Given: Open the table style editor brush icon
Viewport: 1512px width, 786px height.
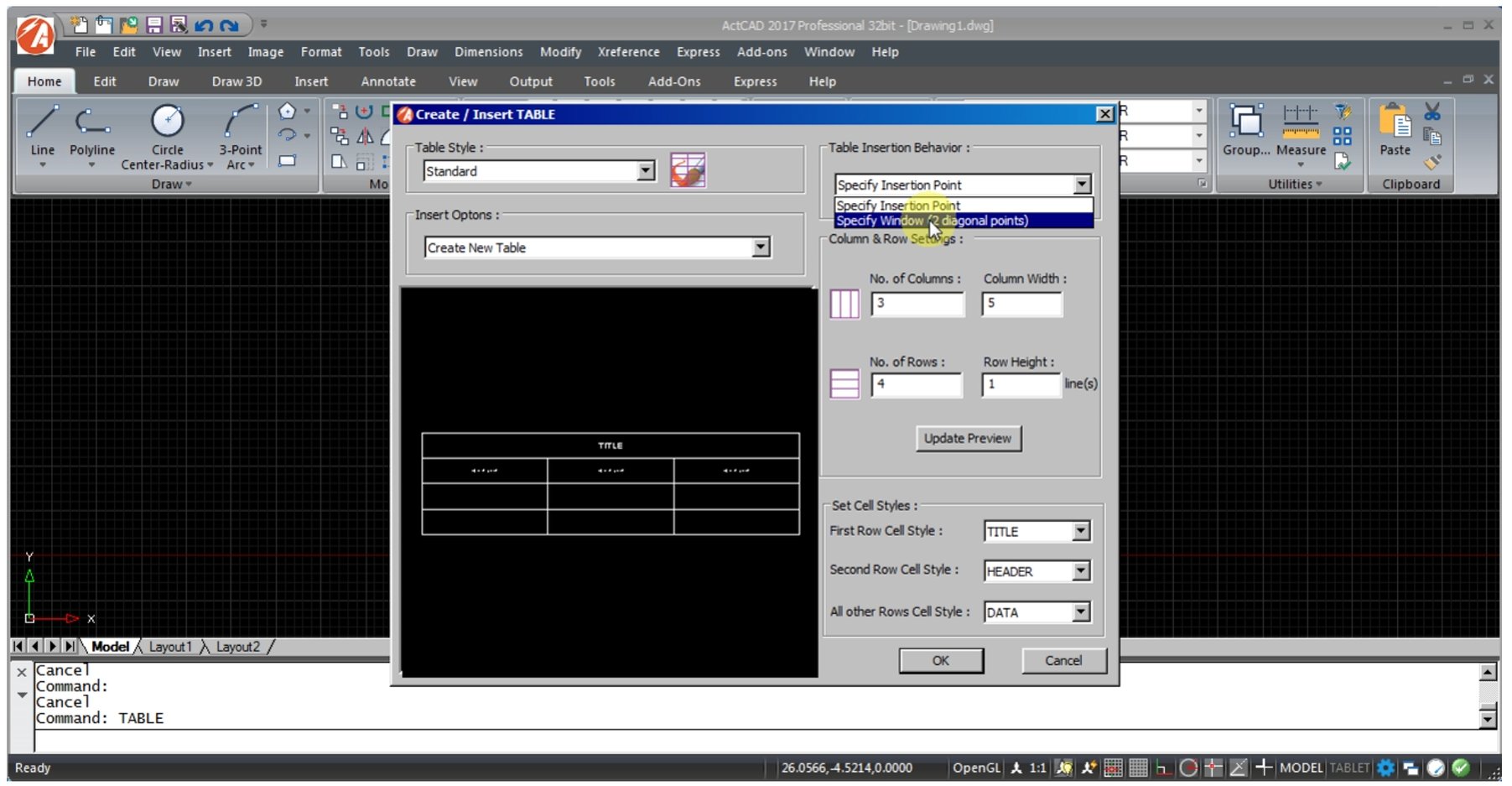Looking at the screenshot, I should click(688, 170).
